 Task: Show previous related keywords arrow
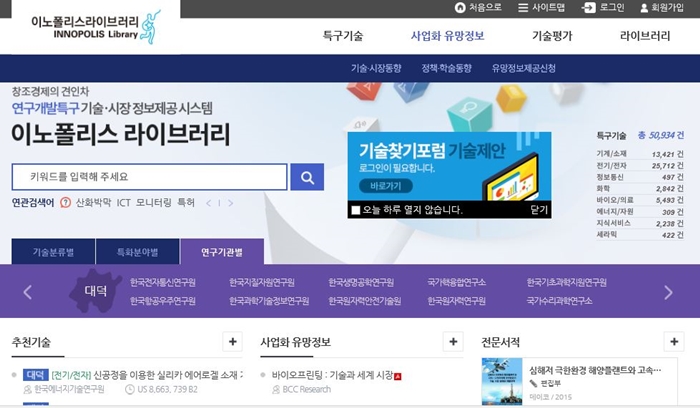pos(208,203)
